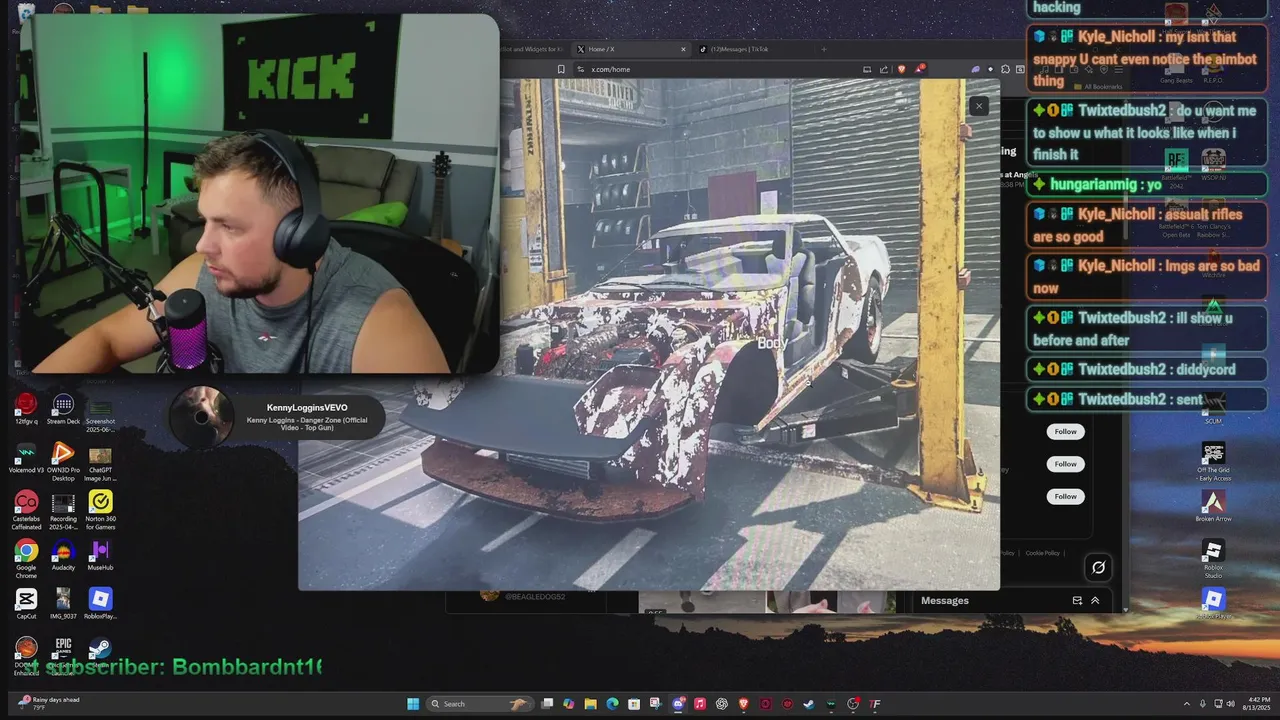Open Voicemod V3 desktop shortcut
Image resolution: width=1280 pixels, height=720 pixels.
(x=26, y=460)
